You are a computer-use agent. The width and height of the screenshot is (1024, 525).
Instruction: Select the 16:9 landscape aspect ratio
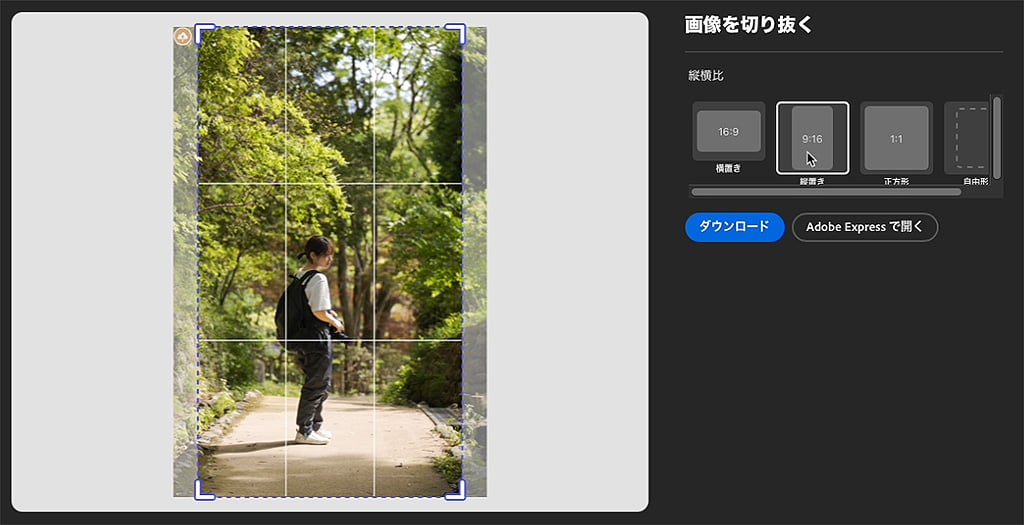pos(729,131)
